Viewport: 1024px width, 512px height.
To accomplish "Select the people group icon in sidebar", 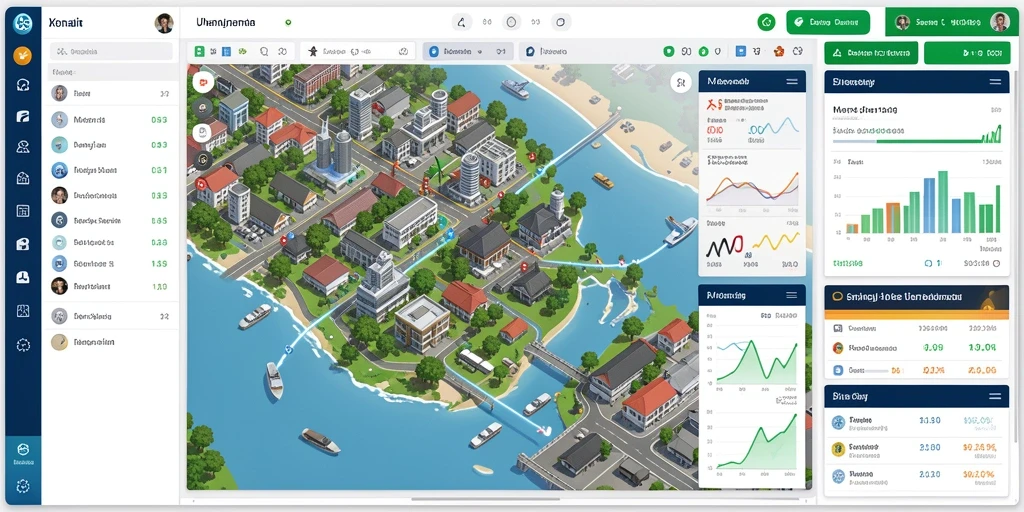I will click(x=23, y=146).
